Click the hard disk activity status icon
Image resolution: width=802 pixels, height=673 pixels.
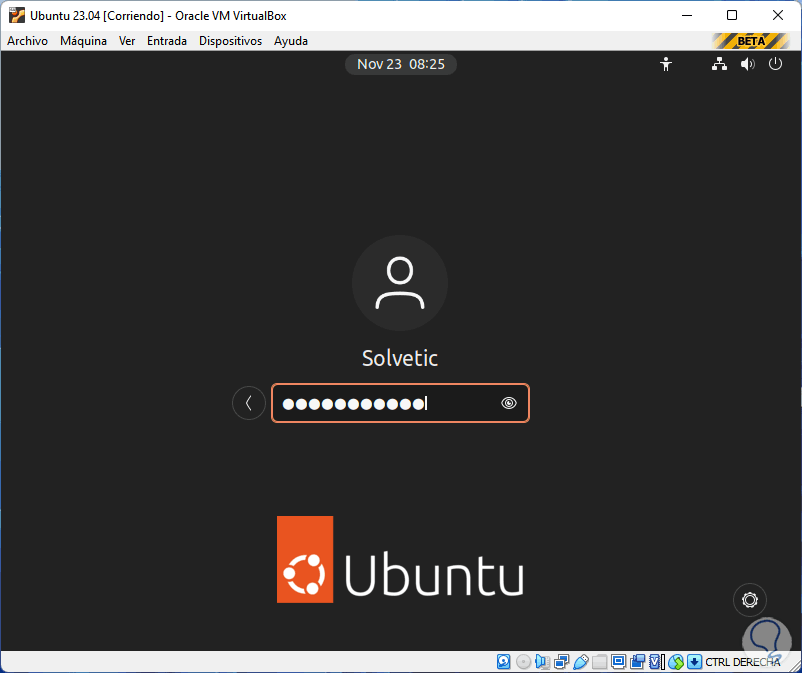[x=504, y=662]
